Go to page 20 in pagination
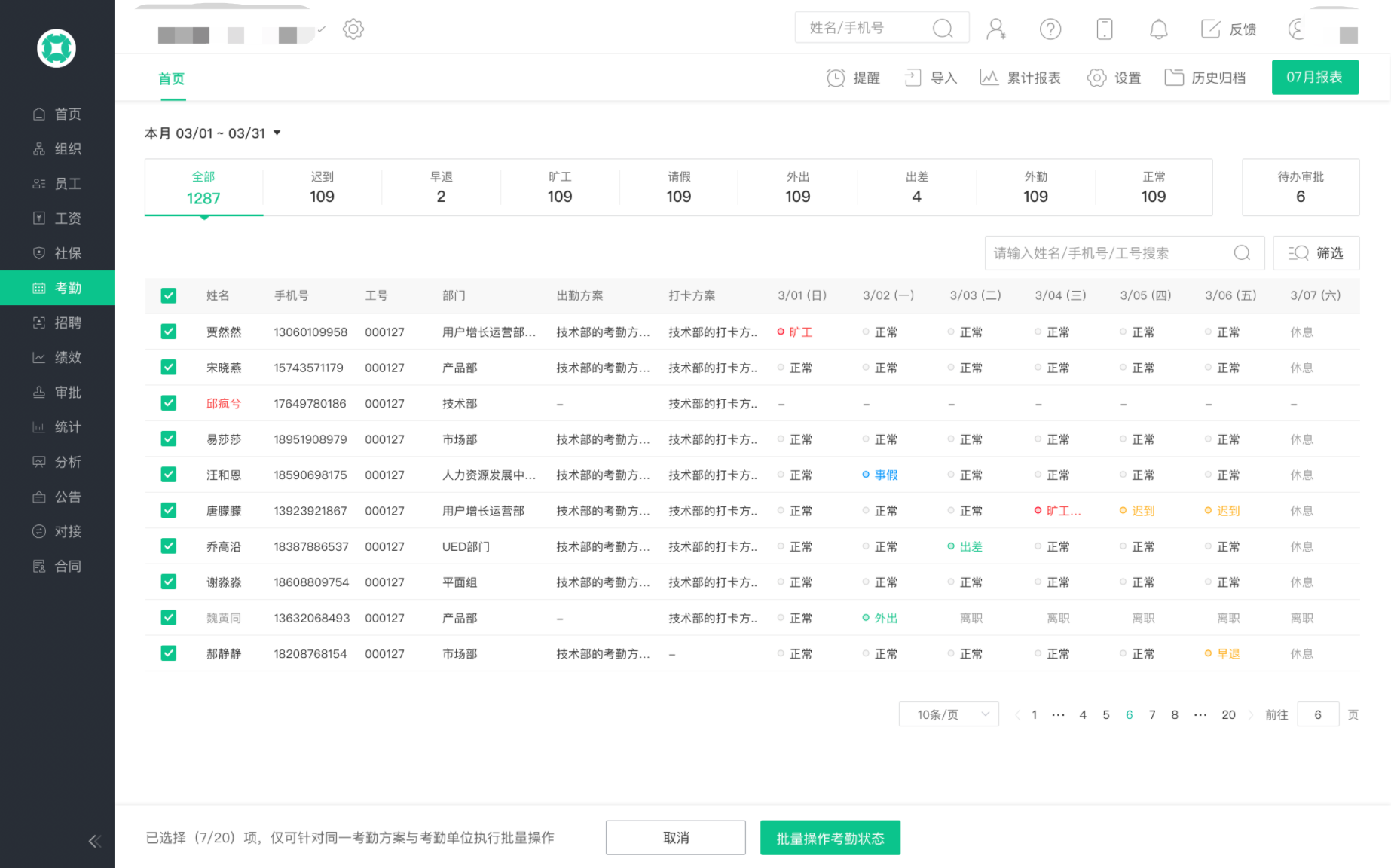This screenshot has width=1391, height=868. 1228,714
